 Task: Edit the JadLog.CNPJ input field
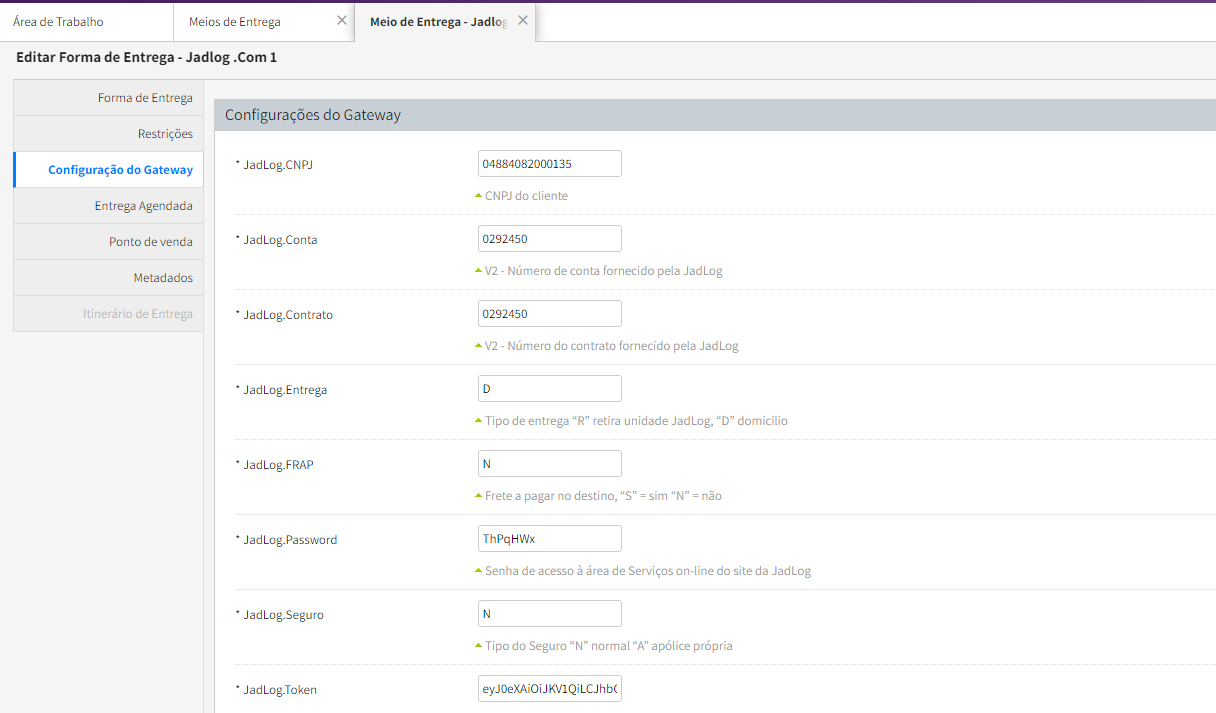550,163
